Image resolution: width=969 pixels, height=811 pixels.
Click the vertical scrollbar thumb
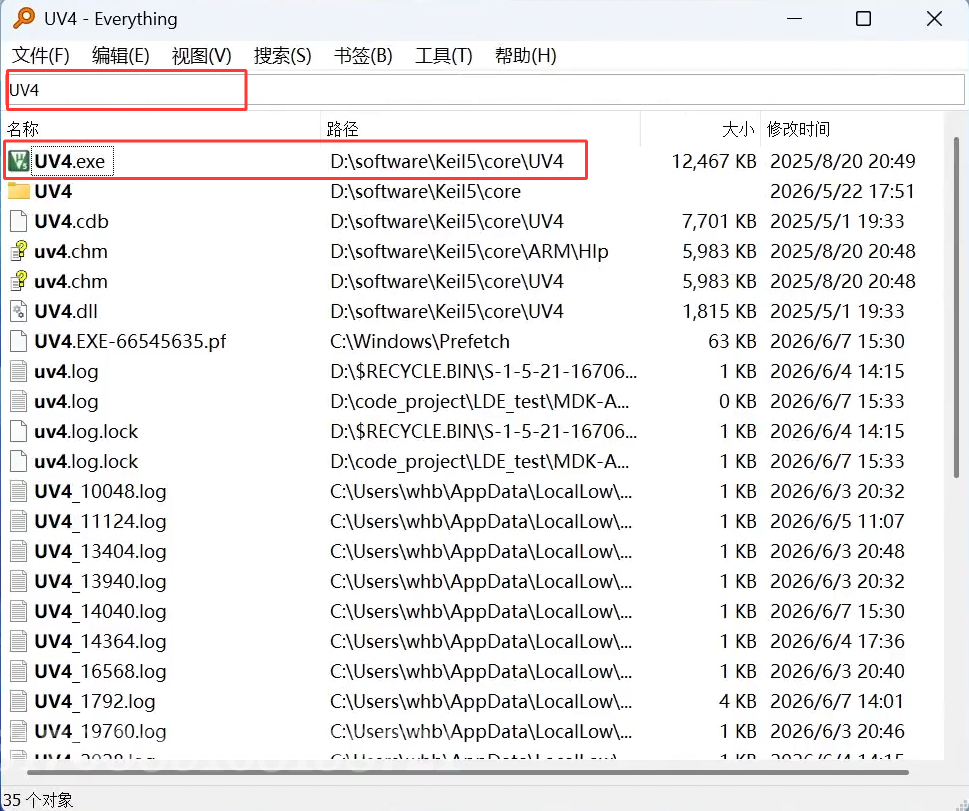click(x=956, y=307)
